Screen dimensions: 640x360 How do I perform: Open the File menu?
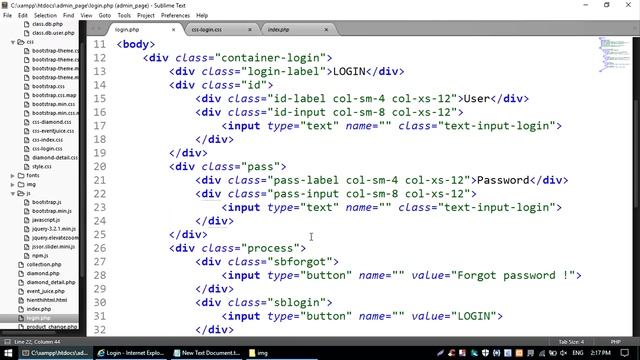[7, 16]
